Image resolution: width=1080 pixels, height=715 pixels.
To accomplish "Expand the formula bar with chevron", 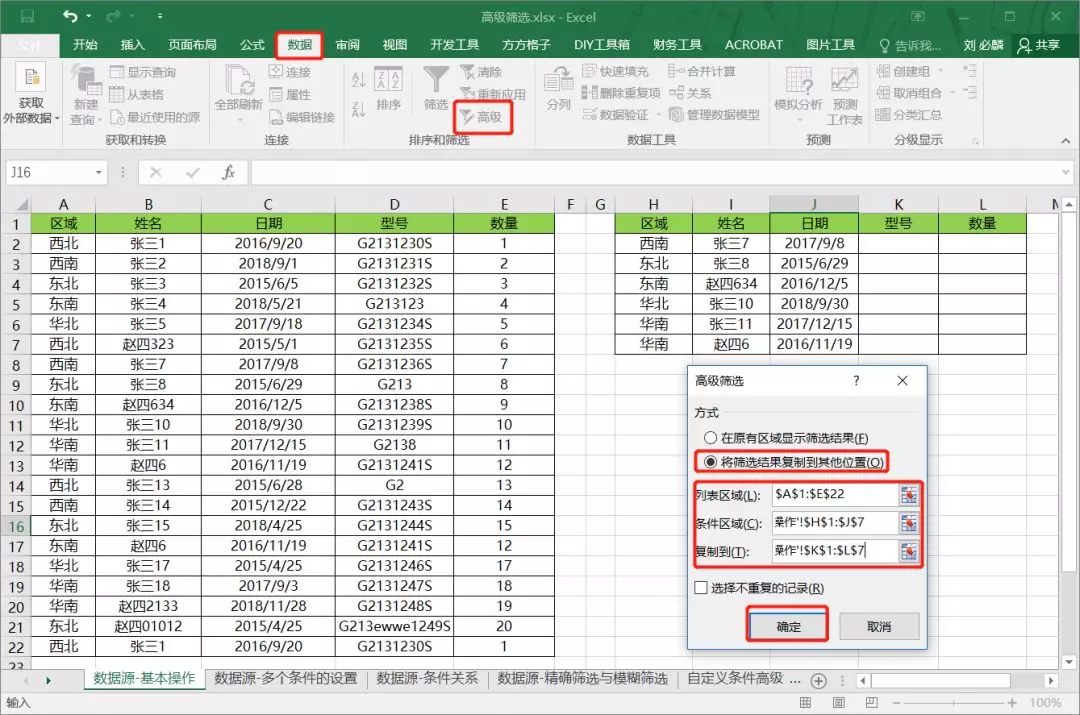I will point(1066,172).
